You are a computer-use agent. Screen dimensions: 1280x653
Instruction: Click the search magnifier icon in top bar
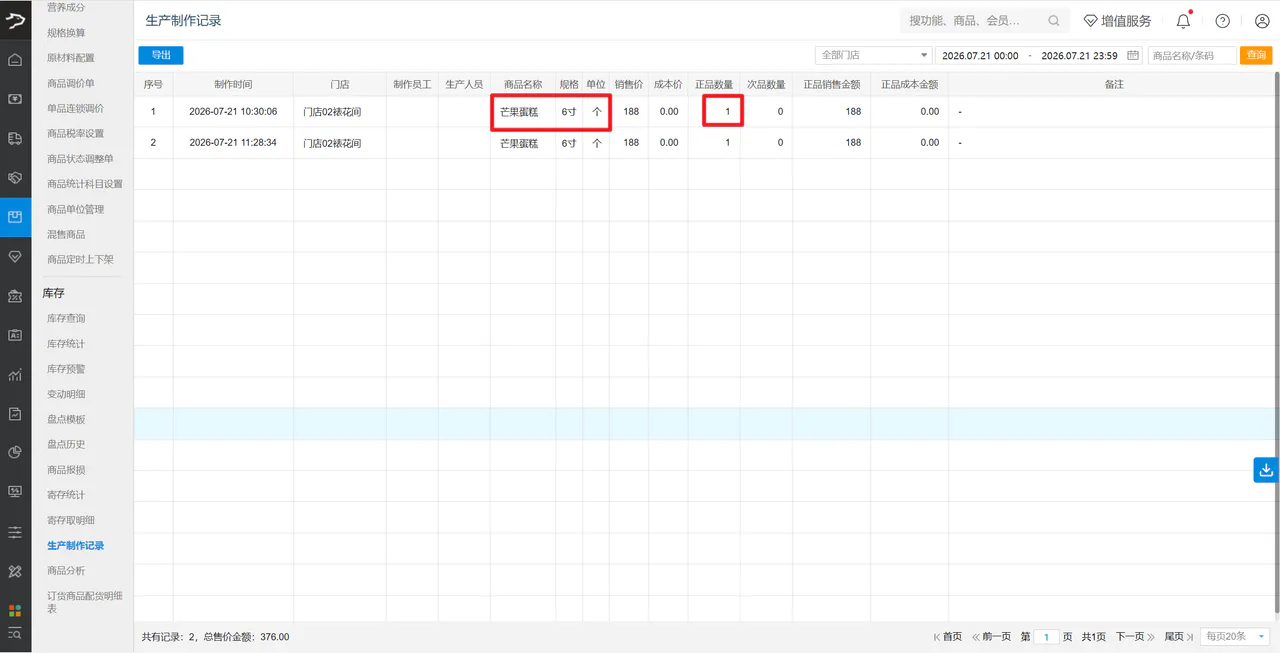pyautogui.click(x=1054, y=21)
